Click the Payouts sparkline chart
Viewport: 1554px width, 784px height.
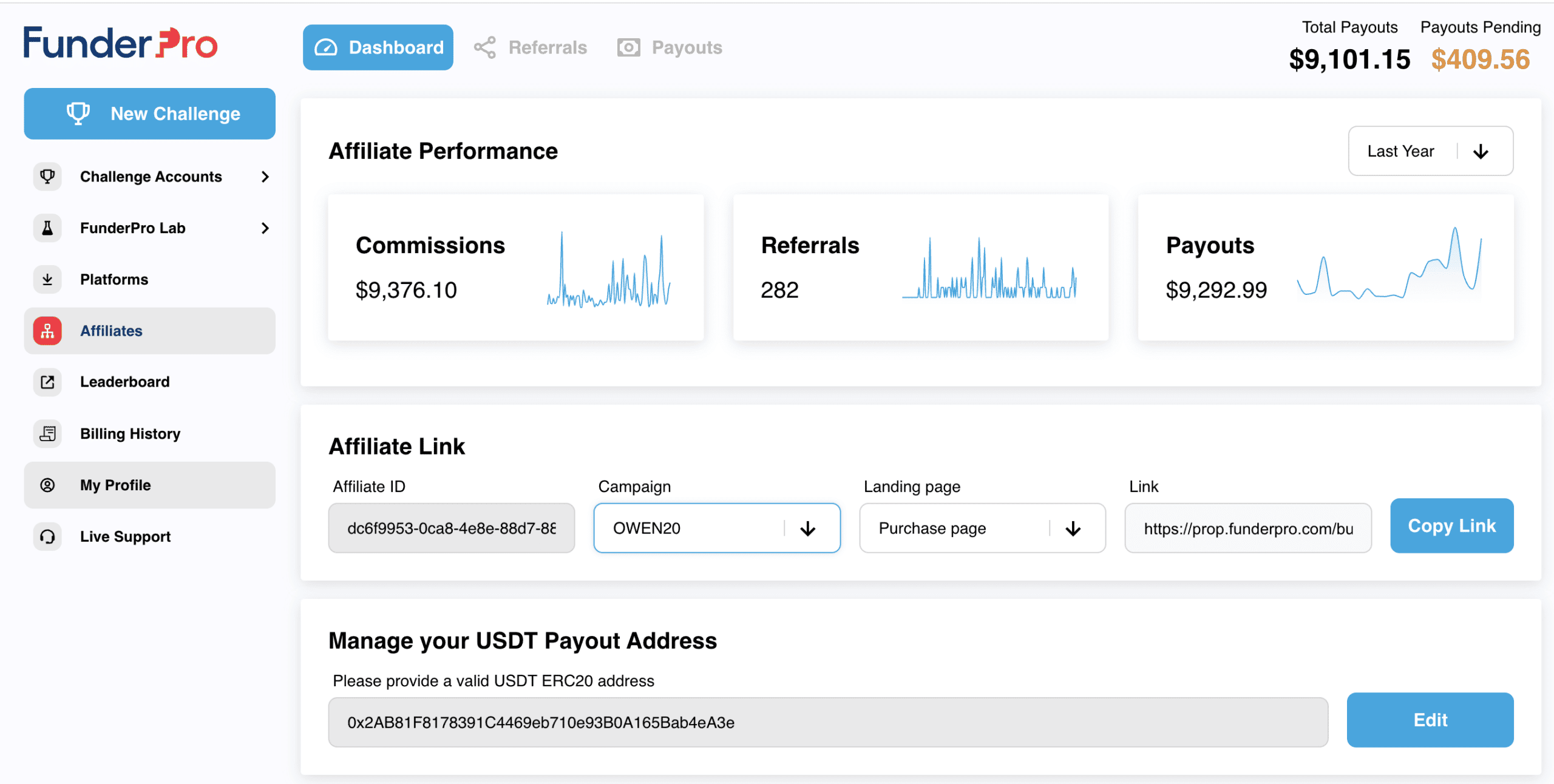[x=1389, y=263]
